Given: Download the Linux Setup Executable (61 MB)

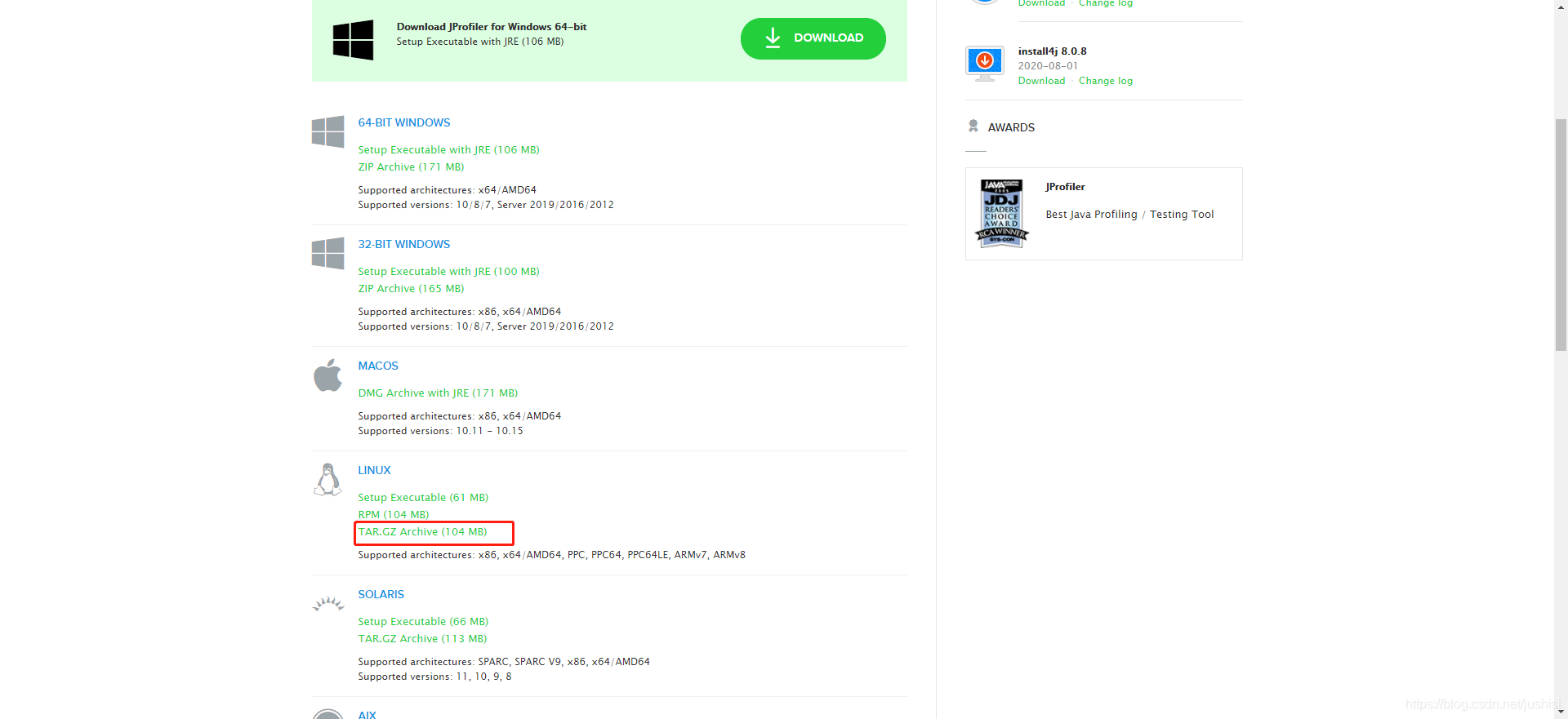Looking at the screenshot, I should pos(423,497).
